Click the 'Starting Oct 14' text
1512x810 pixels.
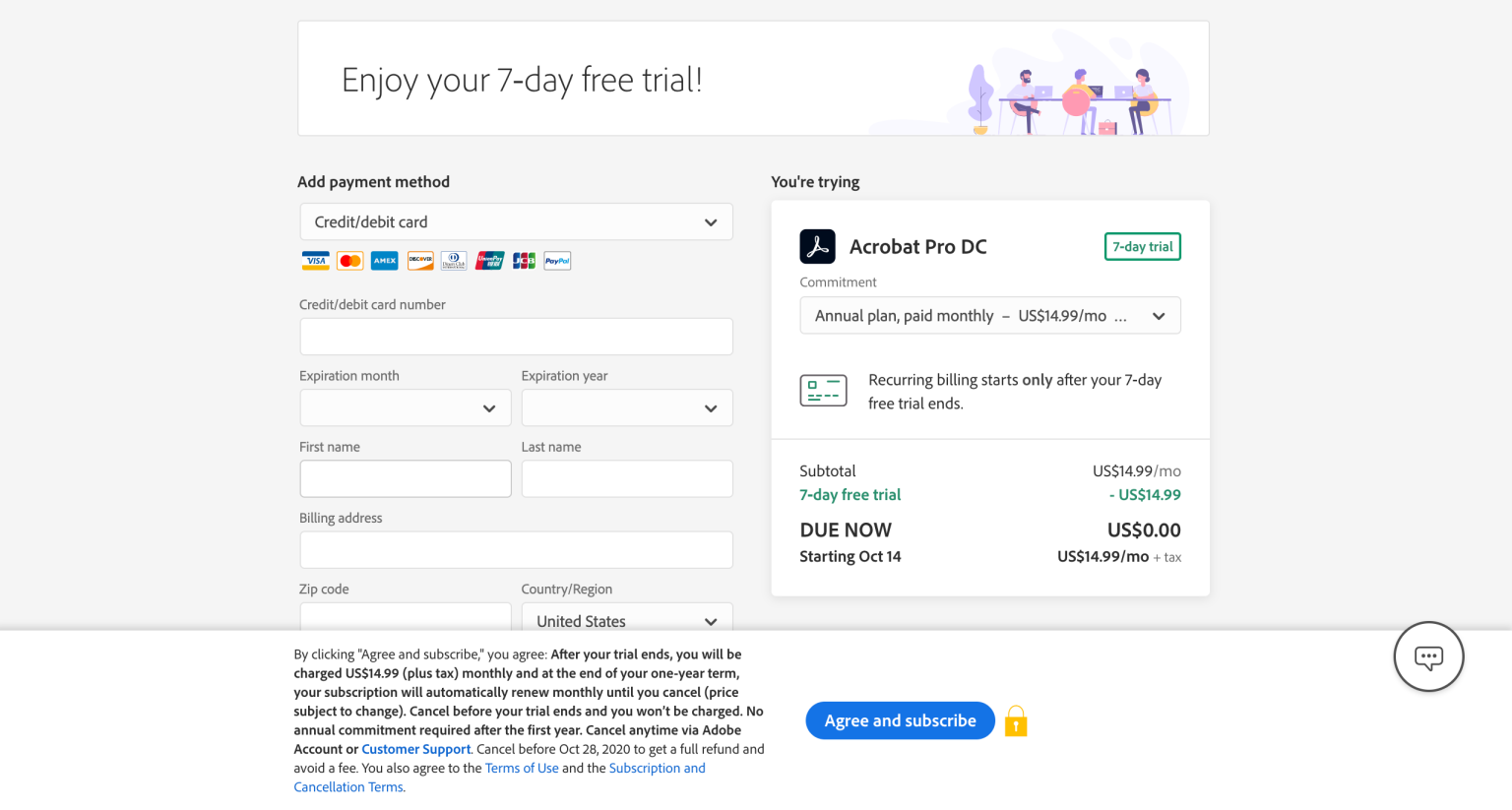850,557
